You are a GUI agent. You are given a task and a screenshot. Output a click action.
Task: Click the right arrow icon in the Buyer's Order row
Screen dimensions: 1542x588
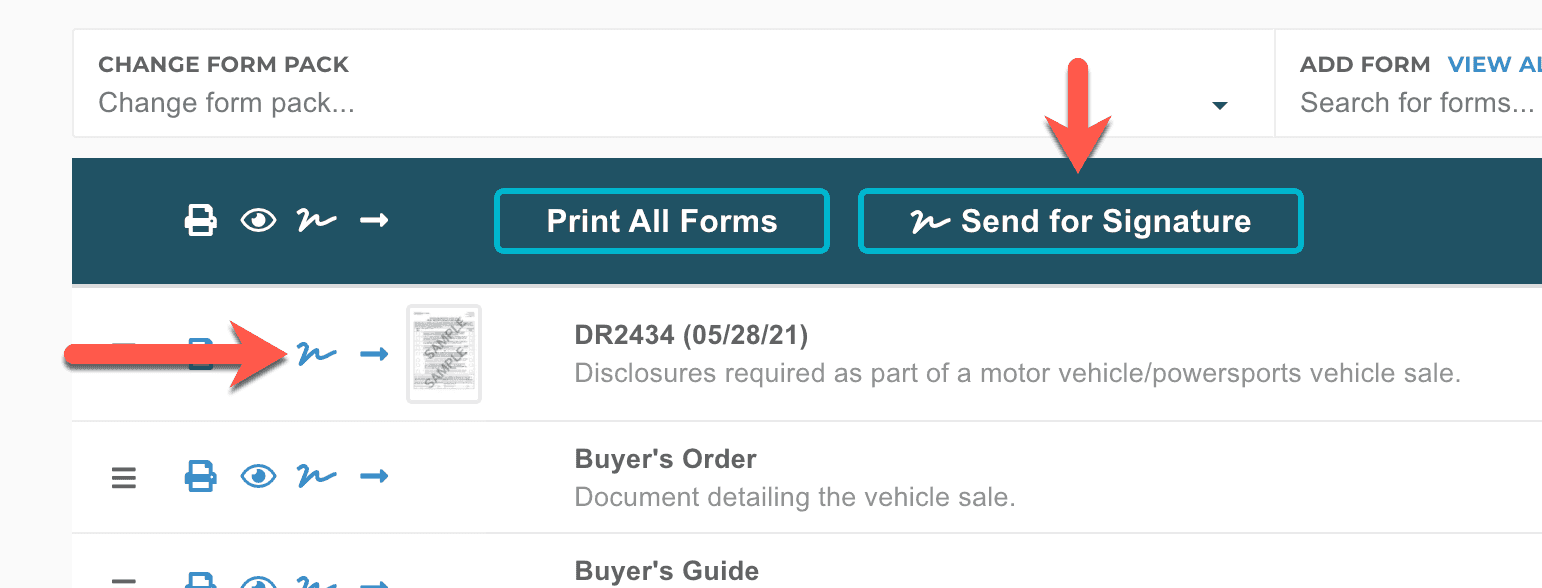click(x=374, y=477)
